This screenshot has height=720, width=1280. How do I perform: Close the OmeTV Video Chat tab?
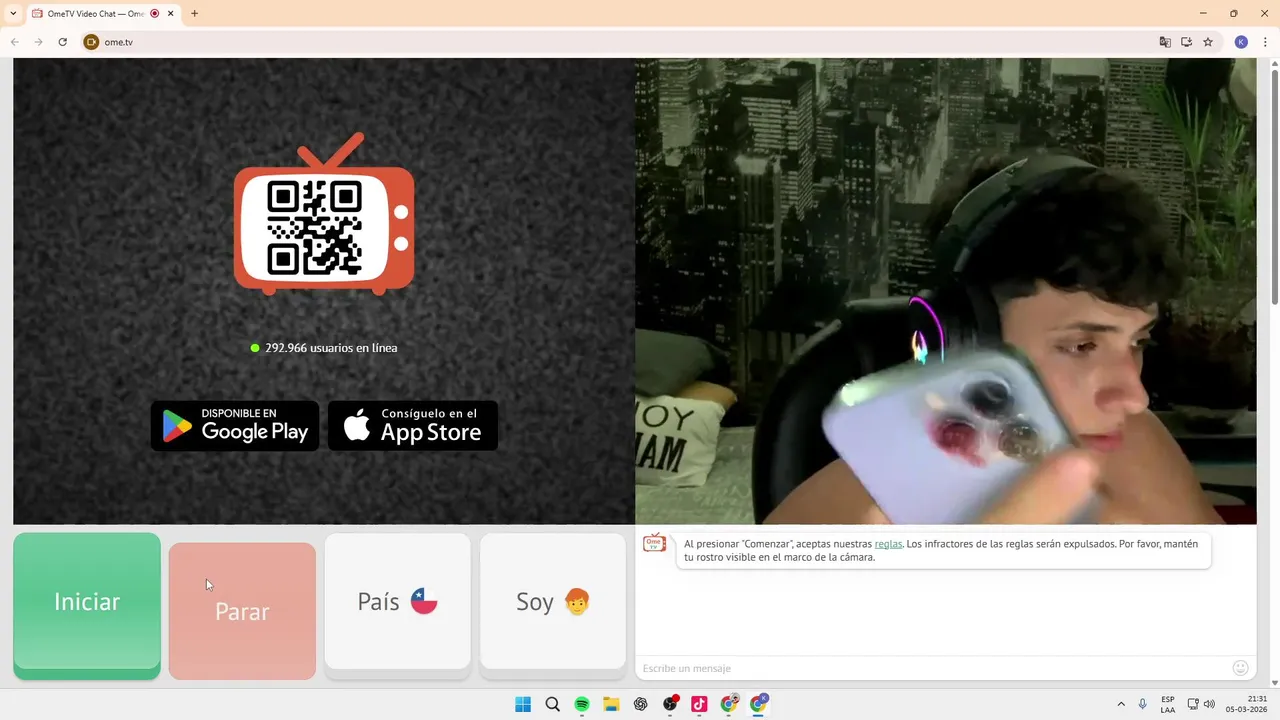coord(171,14)
